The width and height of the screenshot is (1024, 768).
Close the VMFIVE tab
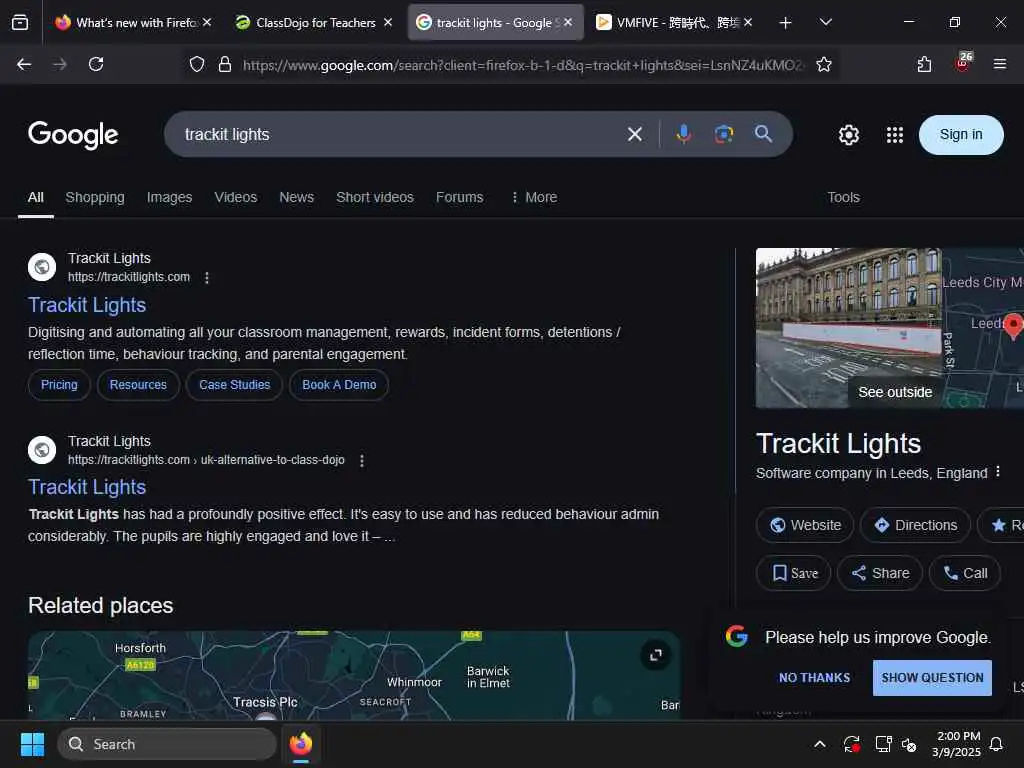[x=748, y=22]
